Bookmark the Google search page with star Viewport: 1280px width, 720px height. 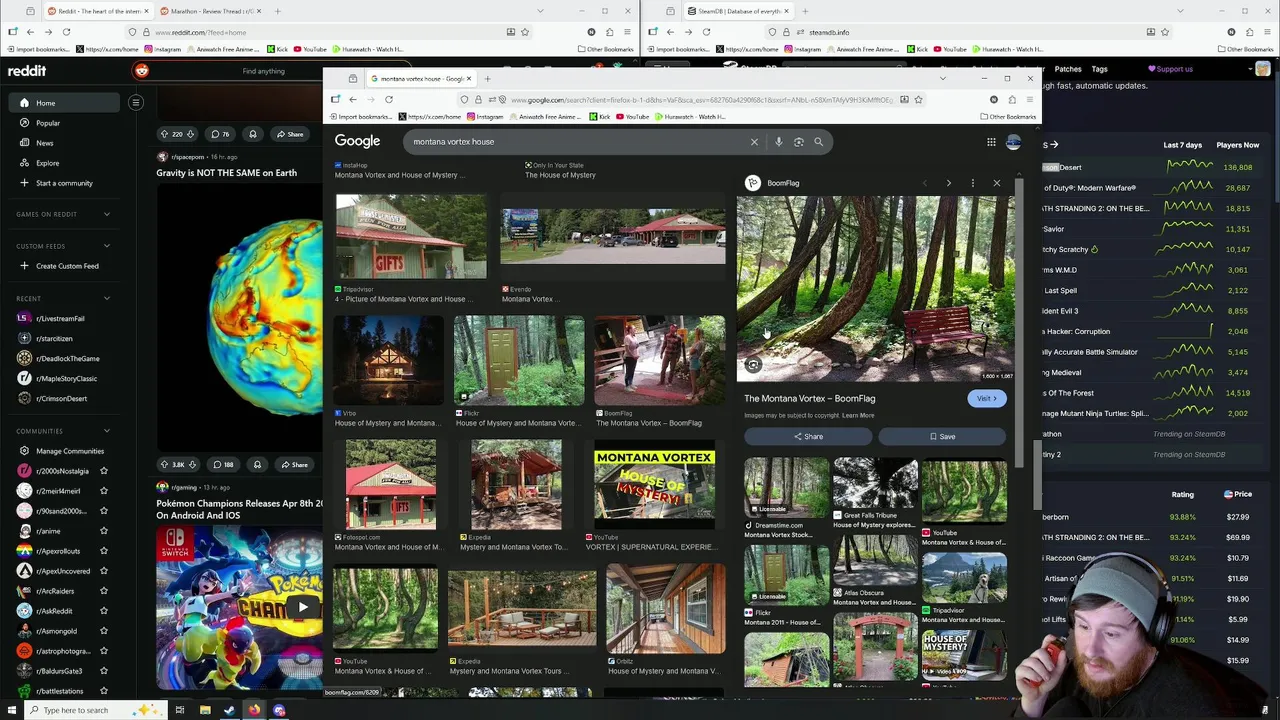coord(918,99)
